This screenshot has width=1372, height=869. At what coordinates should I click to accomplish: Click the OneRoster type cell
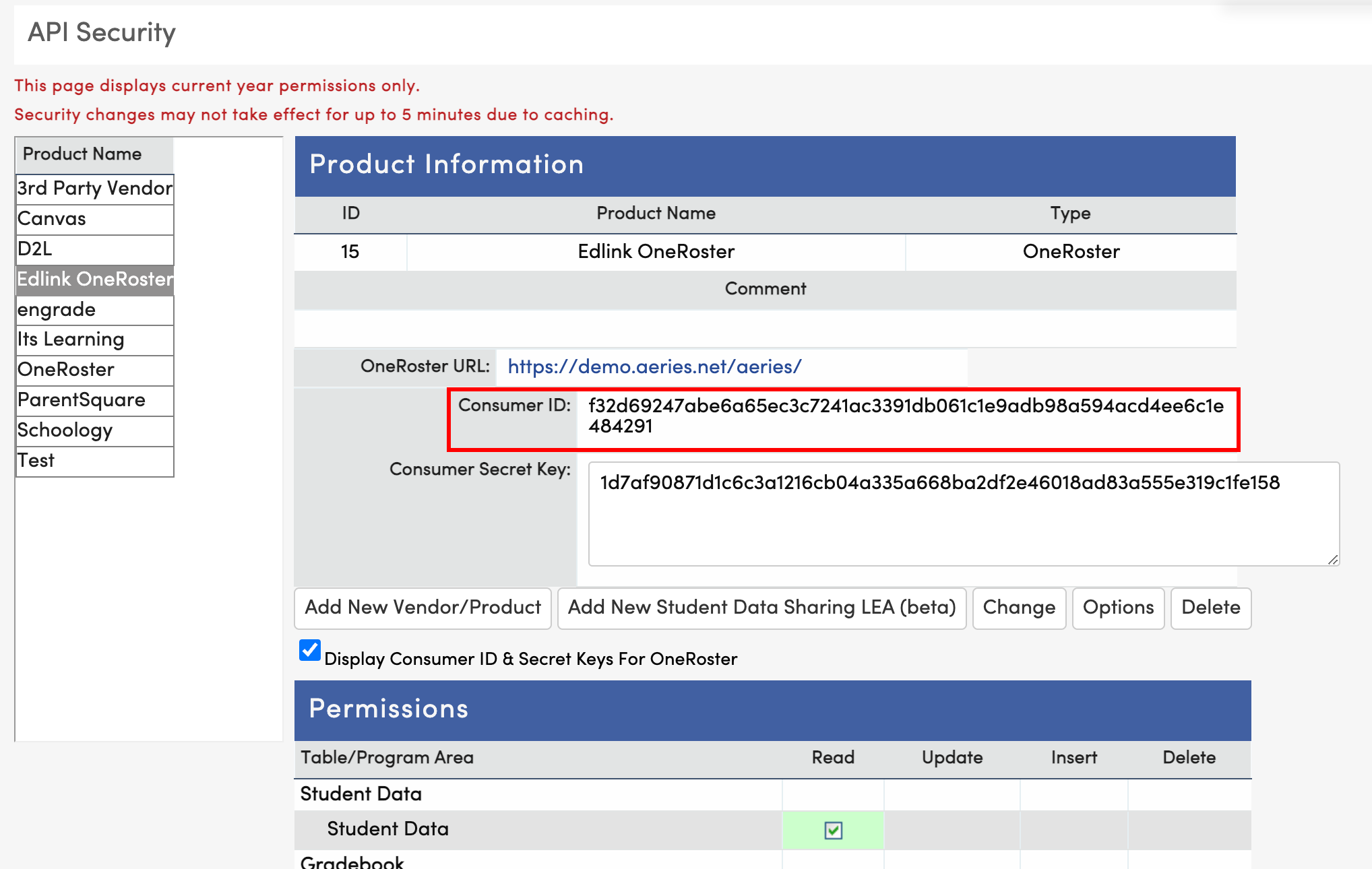click(1071, 252)
